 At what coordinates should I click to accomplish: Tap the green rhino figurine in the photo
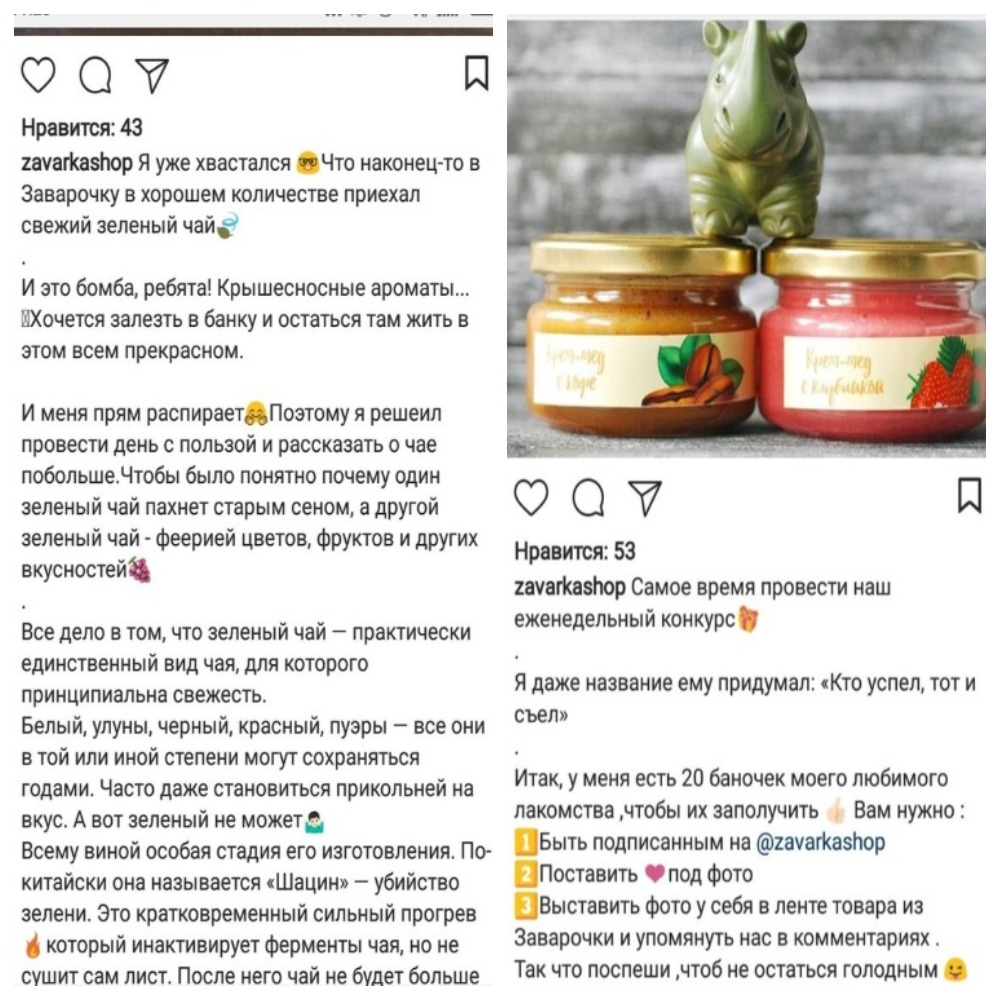tap(754, 128)
